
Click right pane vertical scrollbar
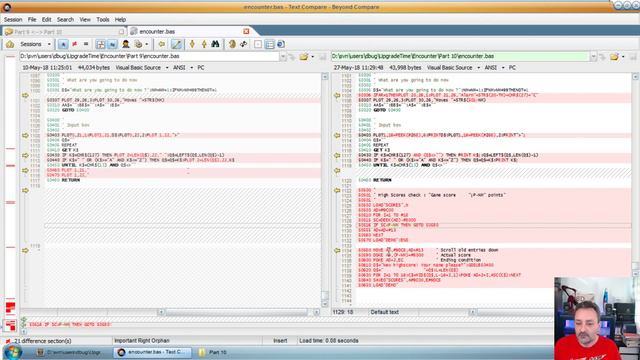coord(636,176)
